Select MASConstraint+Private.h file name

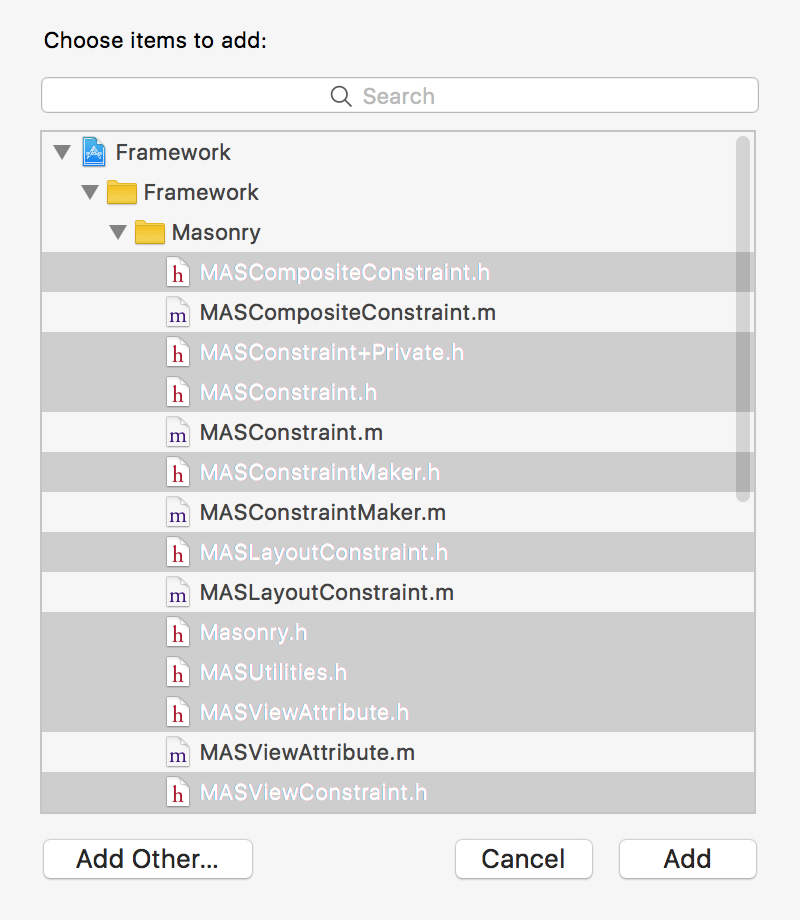tap(332, 352)
